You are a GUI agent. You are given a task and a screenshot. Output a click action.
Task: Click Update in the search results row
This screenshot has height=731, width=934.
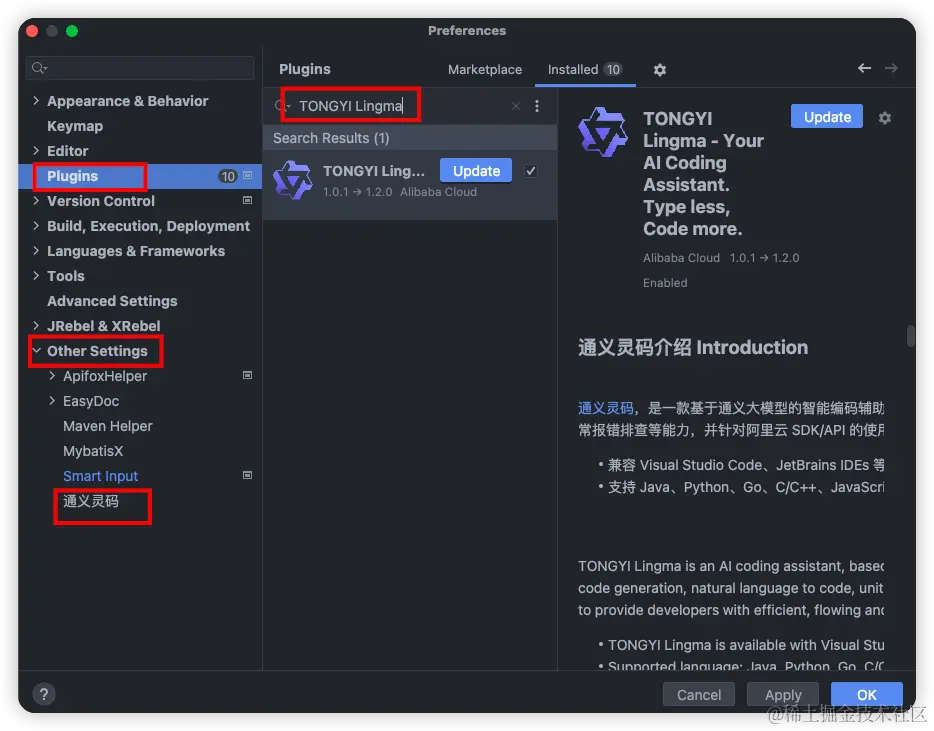point(476,171)
